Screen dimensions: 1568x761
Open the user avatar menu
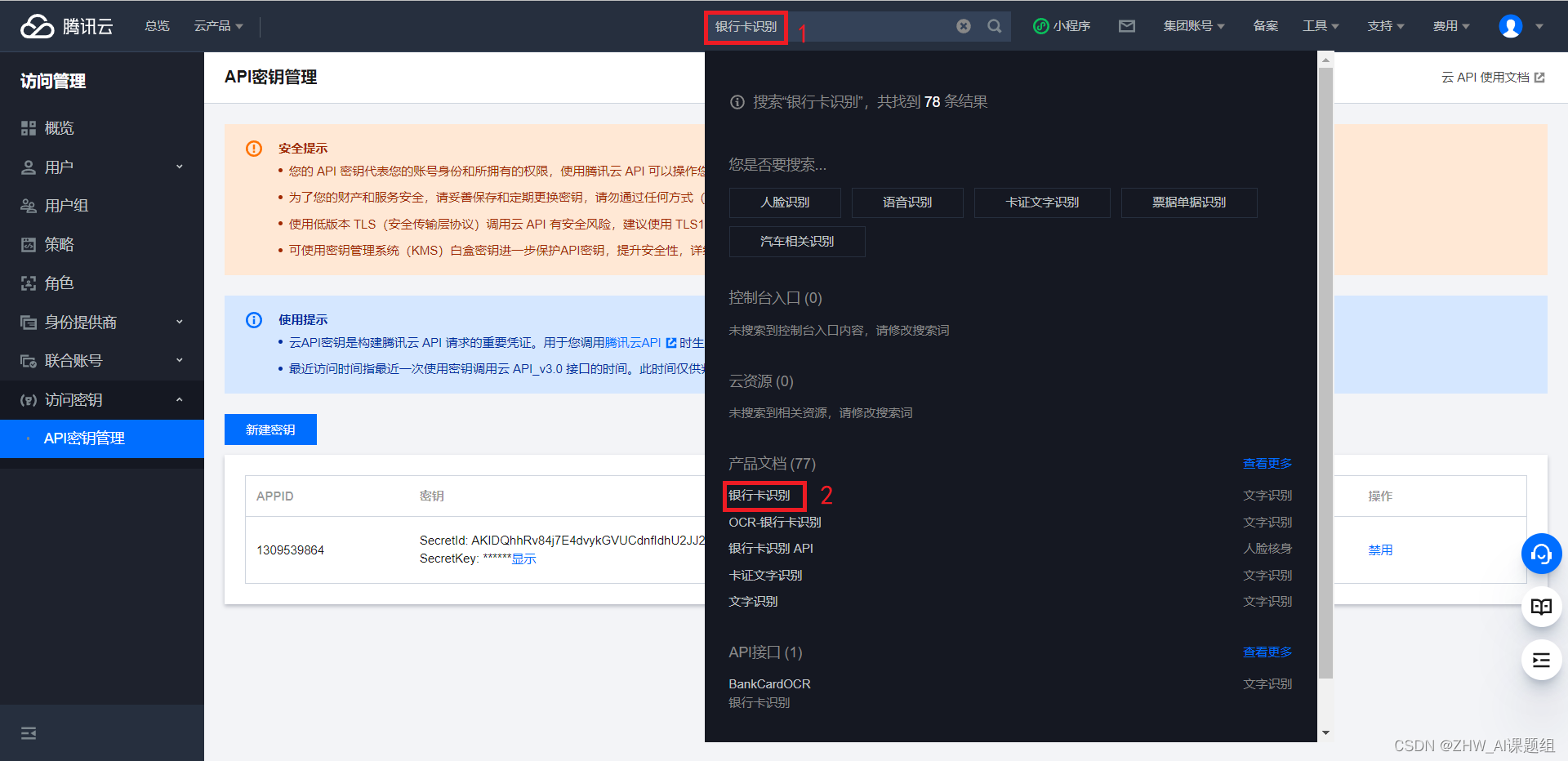click(x=1521, y=26)
